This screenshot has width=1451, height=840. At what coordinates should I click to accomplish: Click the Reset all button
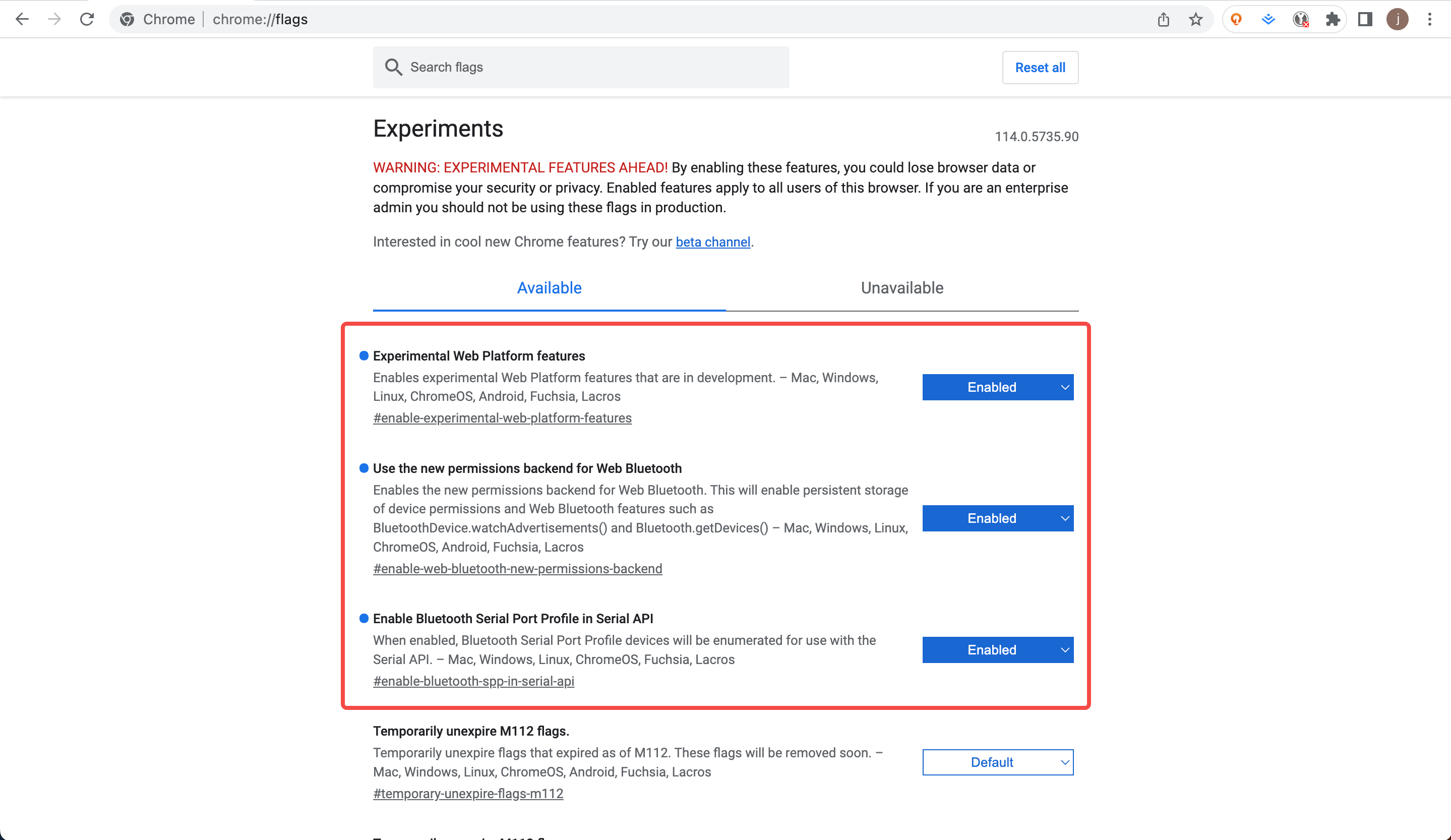click(x=1040, y=68)
